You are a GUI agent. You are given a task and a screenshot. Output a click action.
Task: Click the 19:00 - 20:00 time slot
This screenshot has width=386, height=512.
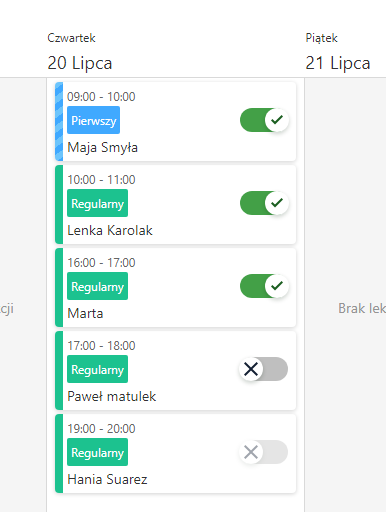tap(101, 429)
